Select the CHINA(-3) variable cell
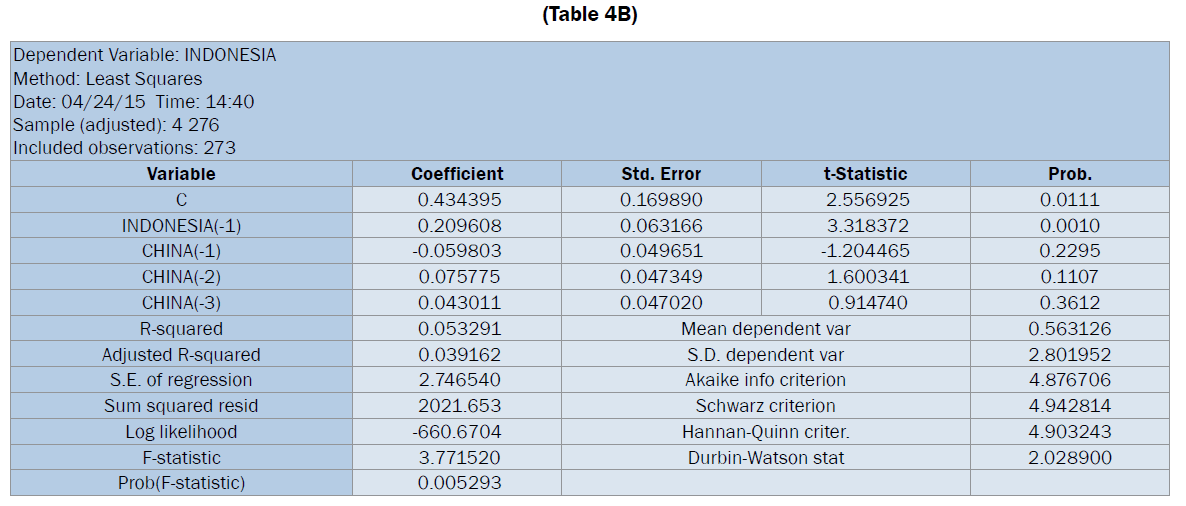The width and height of the screenshot is (1186, 506). click(181, 303)
